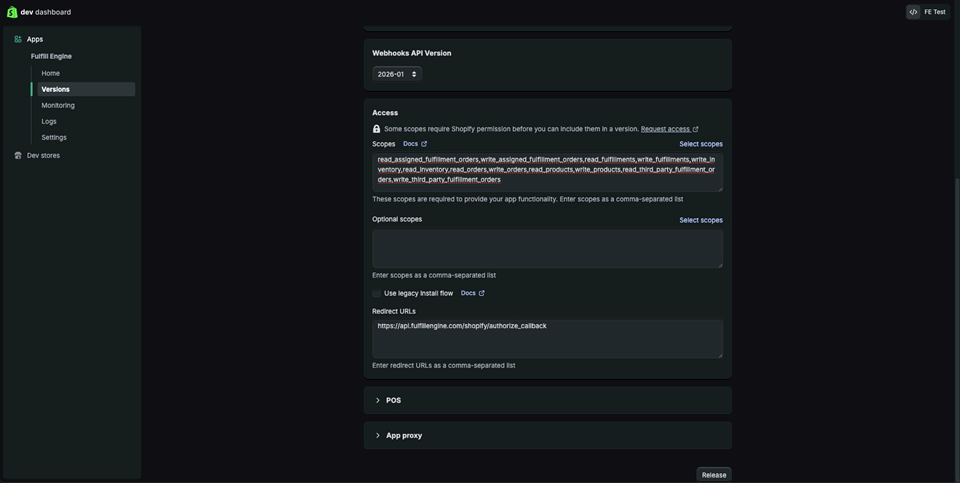Click Select scopes link for required Scopes

[x=700, y=144]
